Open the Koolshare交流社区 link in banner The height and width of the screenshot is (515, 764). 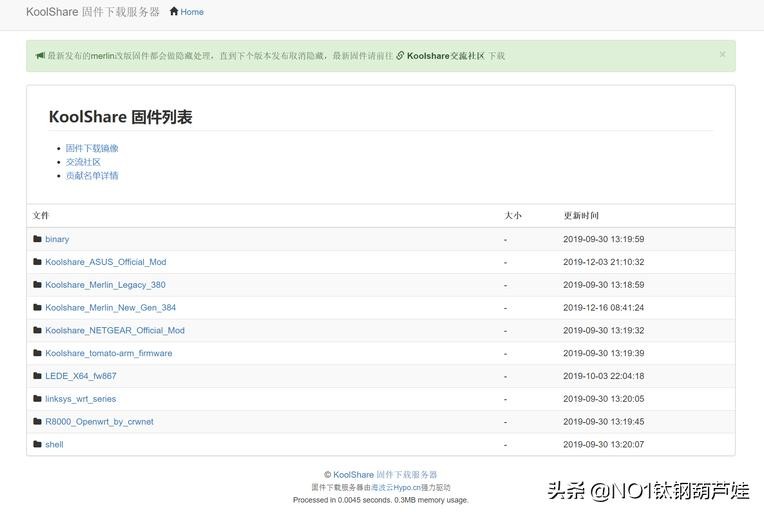pyautogui.click(x=445, y=56)
